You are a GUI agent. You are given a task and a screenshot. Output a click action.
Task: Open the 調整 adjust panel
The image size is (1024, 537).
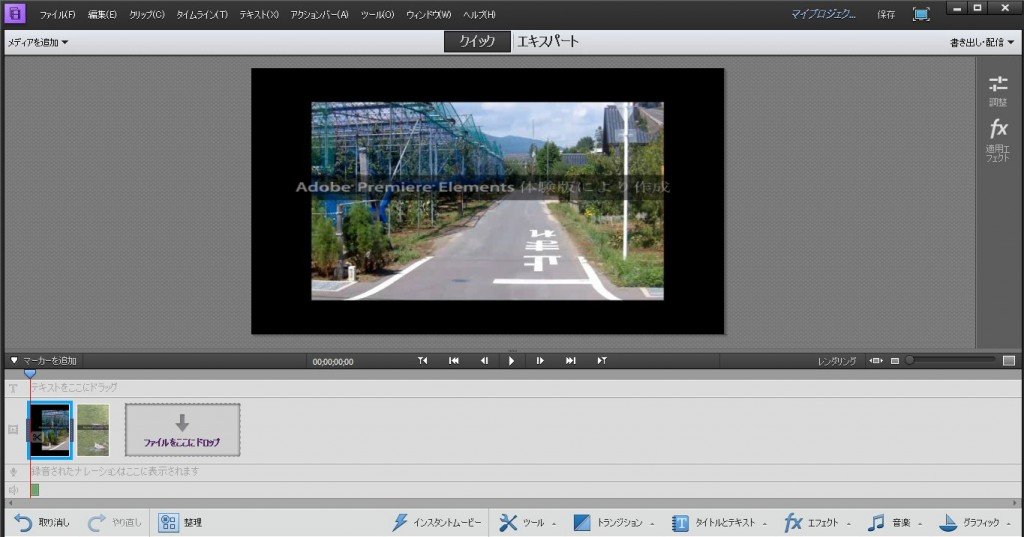[997, 90]
